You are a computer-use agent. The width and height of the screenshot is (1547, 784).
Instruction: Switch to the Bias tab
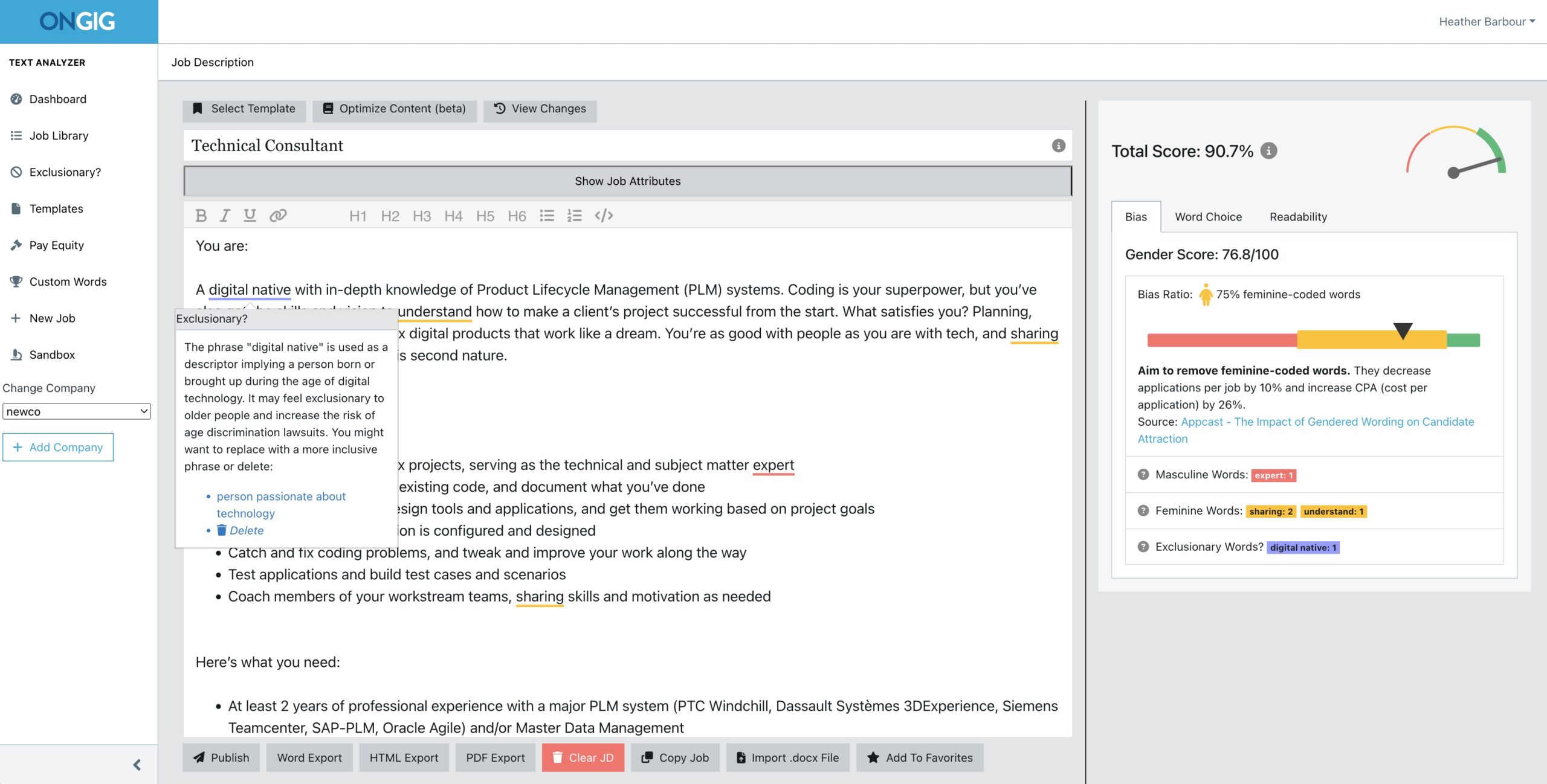[1135, 217]
